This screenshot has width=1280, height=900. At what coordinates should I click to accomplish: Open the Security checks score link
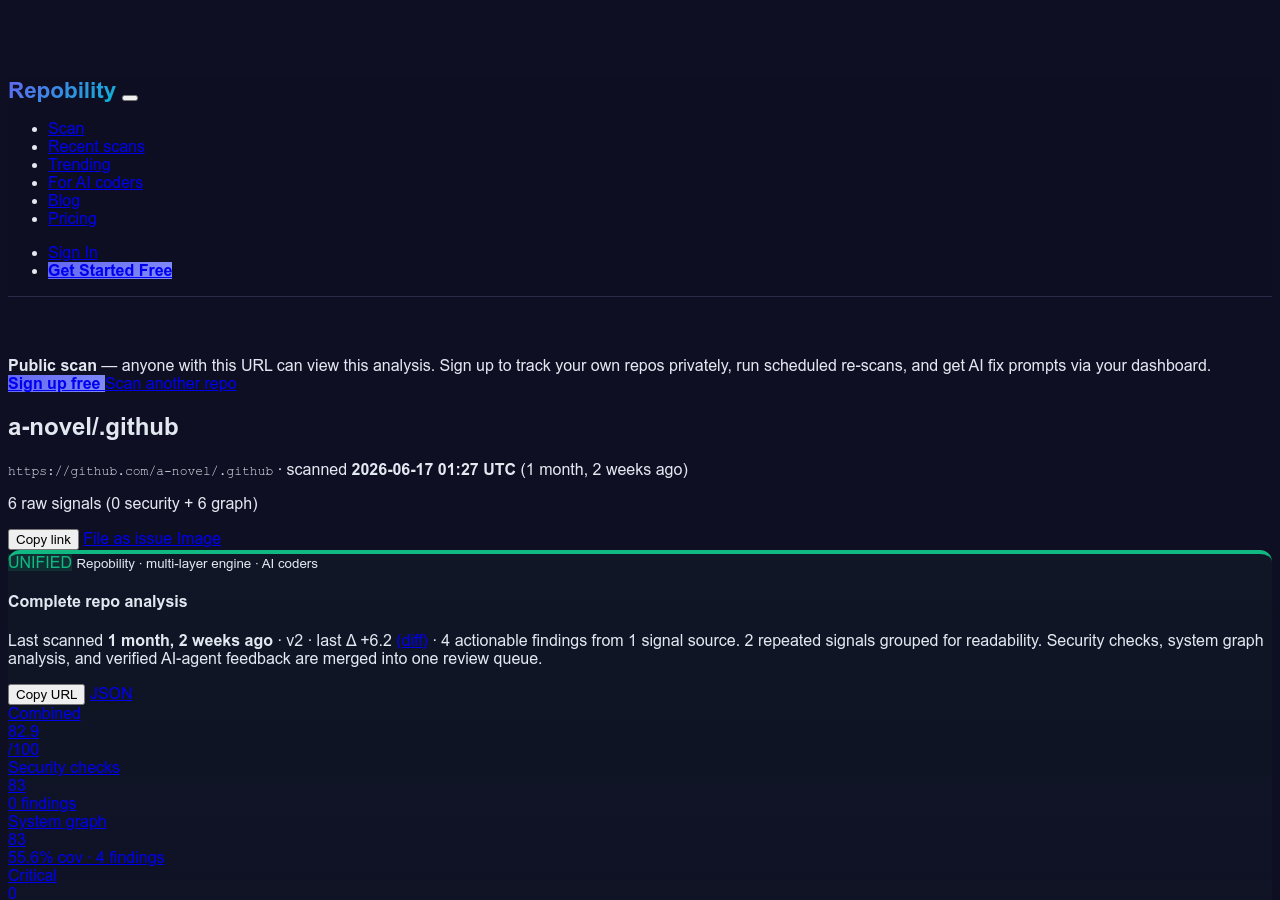[x=64, y=785]
